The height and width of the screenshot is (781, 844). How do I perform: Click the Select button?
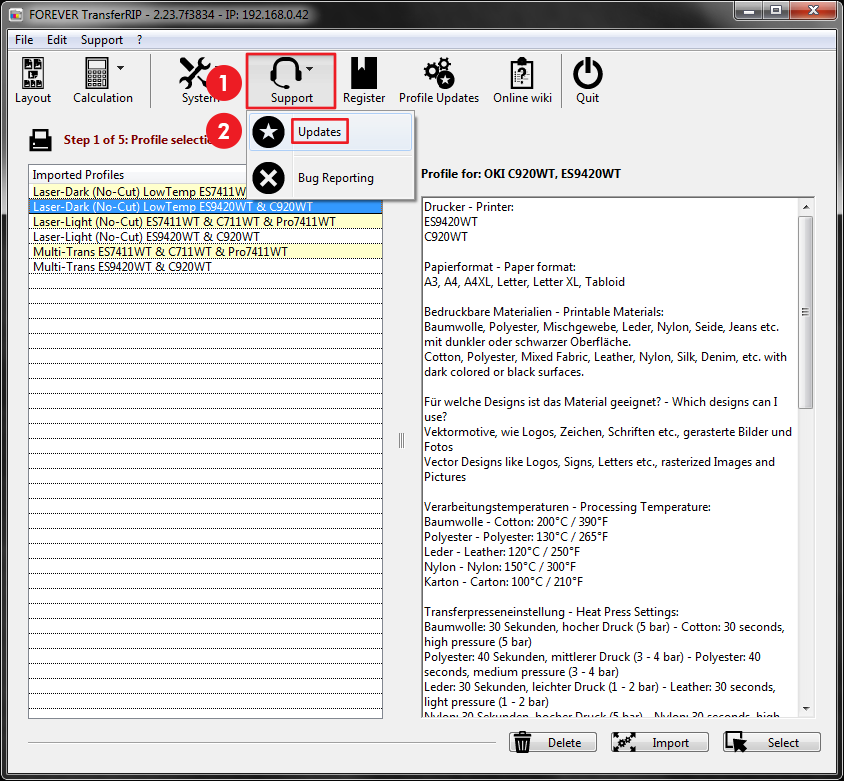click(772, 742)
